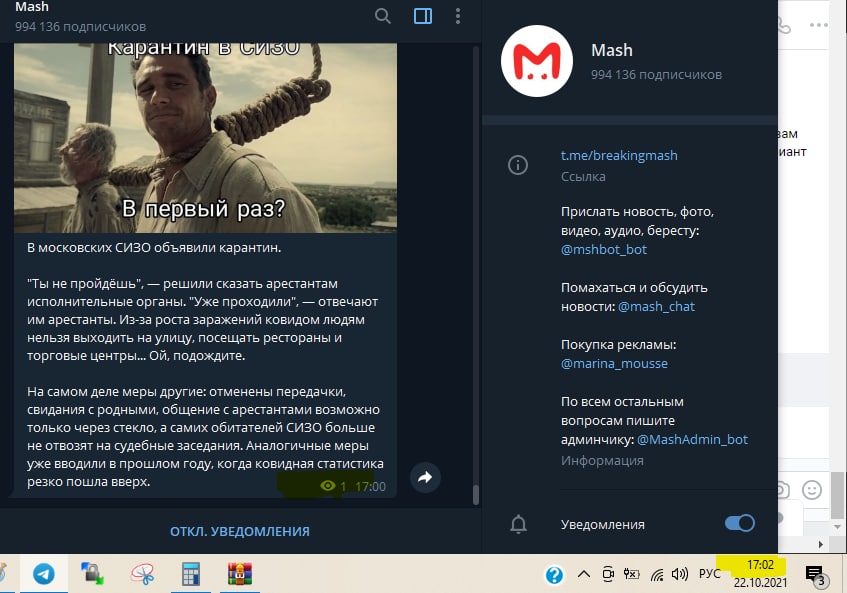Screen dimensions: 847x593
Task: Turn off the Уведомления switch
Action: (x=740, y=523)
